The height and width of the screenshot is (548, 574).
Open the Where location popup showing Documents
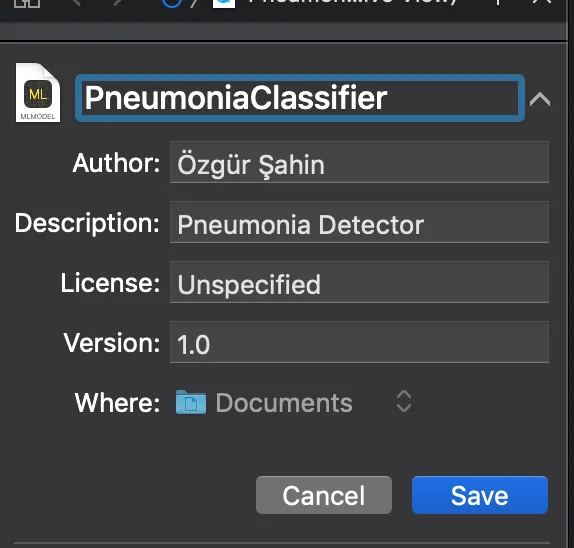click(x=294, y=402)
